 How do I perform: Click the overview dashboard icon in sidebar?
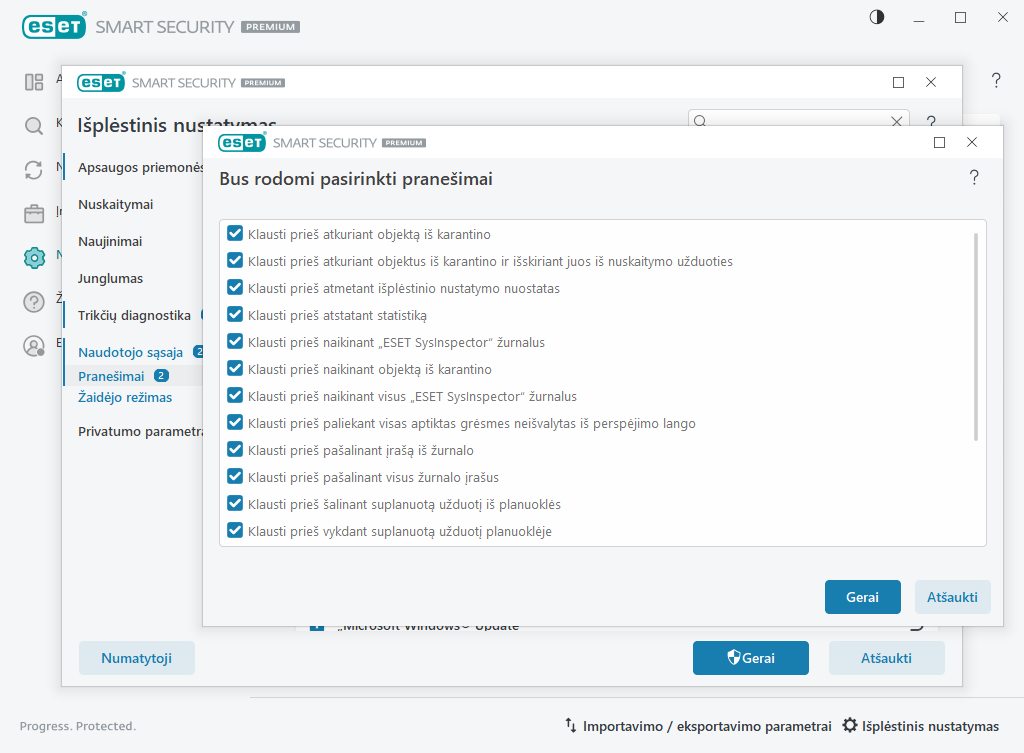click(34, 82)
